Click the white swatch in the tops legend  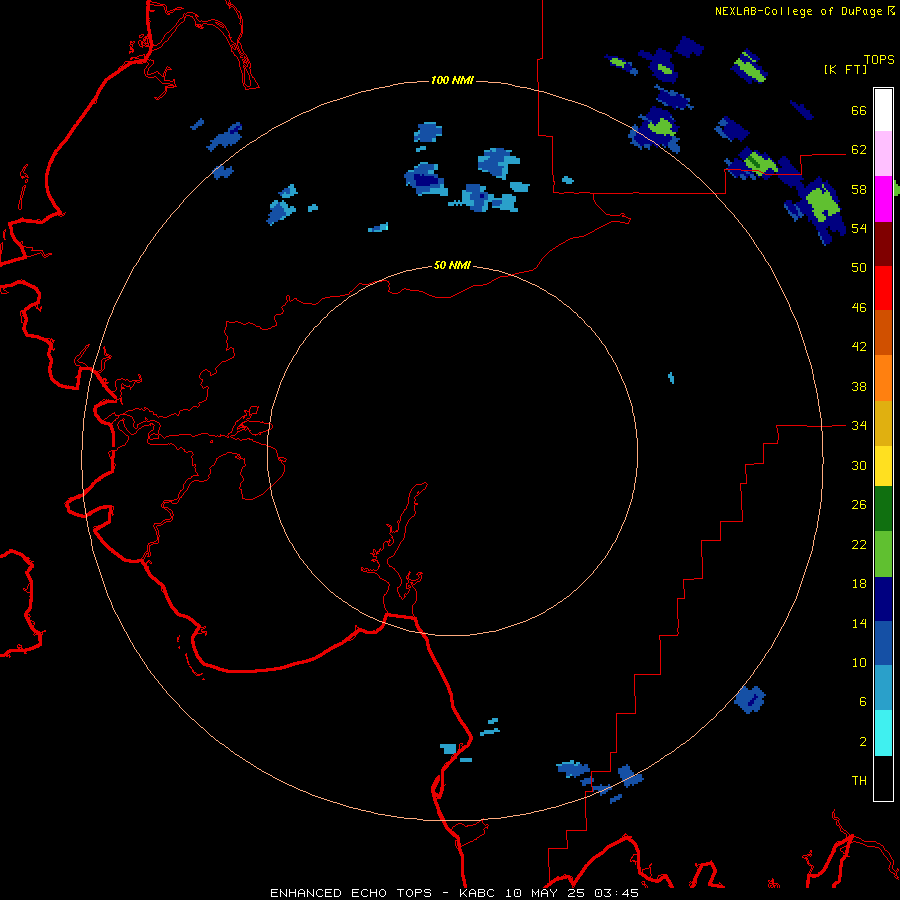click(x=883, y=110)
